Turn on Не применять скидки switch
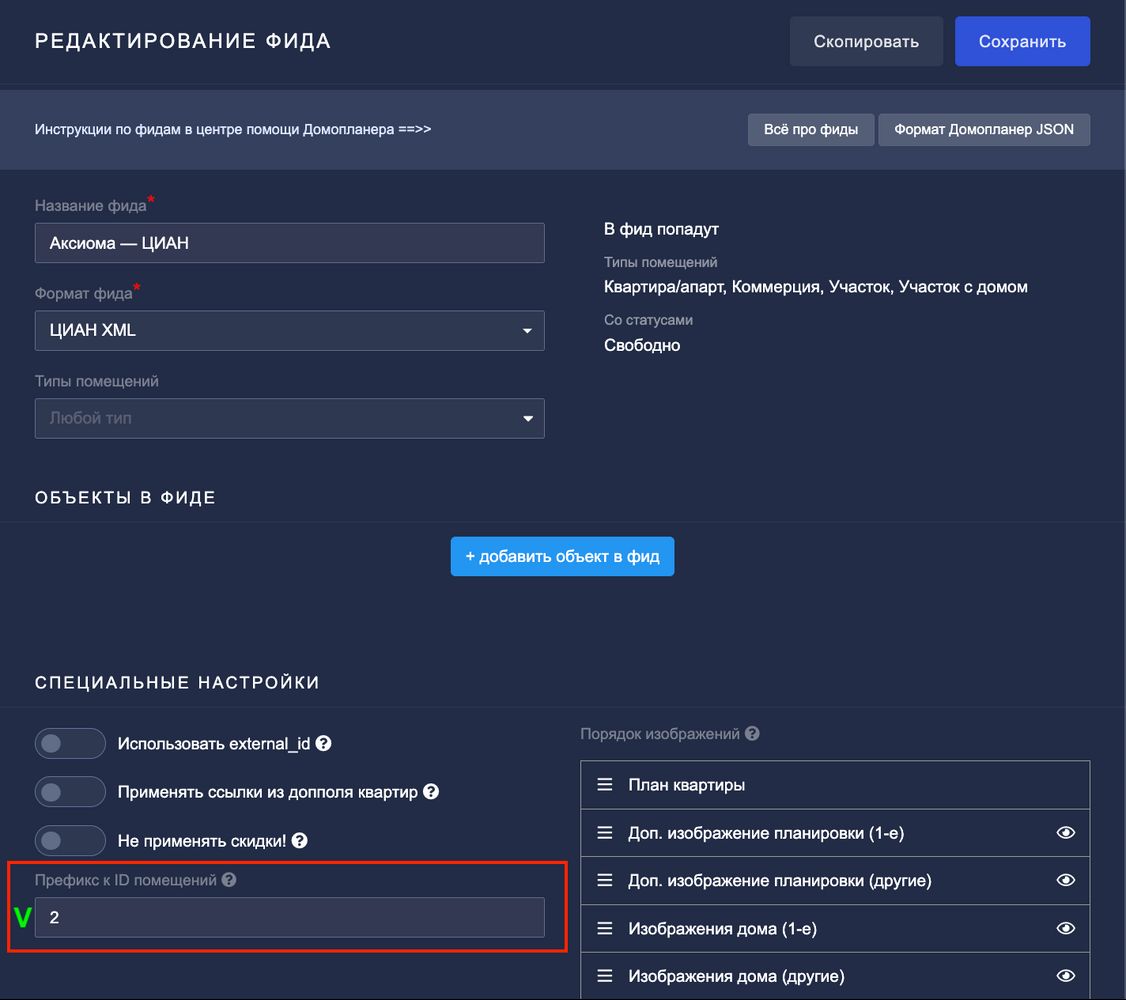 point(70,841)
